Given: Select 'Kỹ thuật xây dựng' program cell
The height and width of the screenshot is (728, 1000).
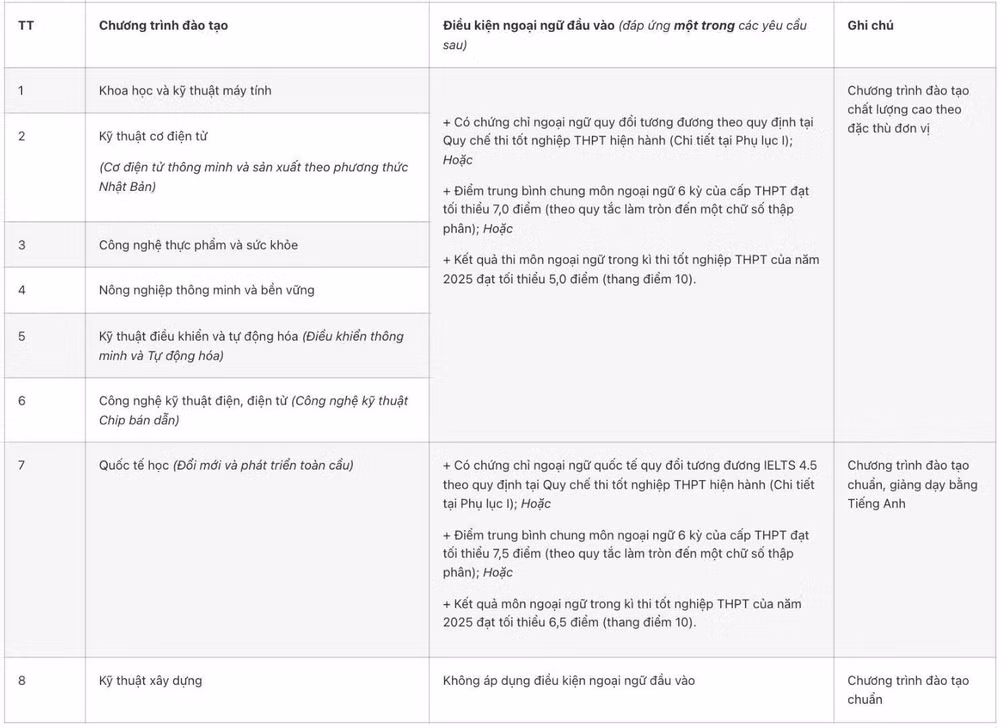Looking at the screenshot, I should pyautogui.click(x=151, y=680).
